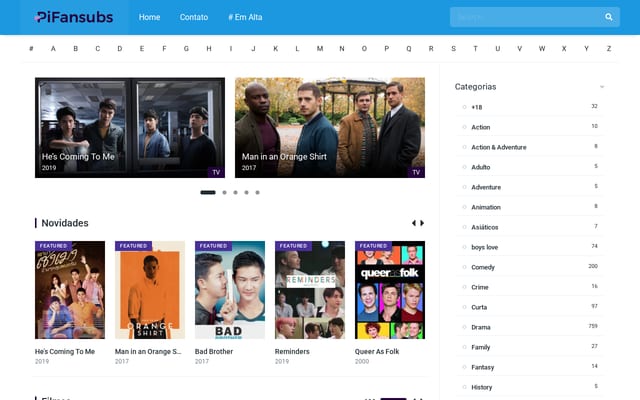This screenshot has height=400, width=640.
Task: Open Man in an Orange Shirt poster
Action: (x=150, y=290)
